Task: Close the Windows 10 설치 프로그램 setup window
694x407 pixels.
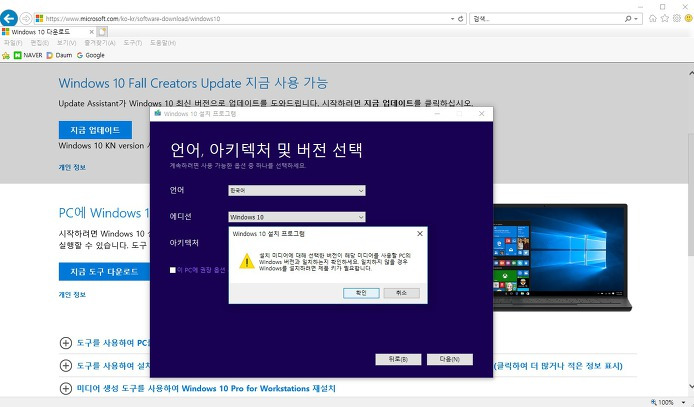Action: pyautogui.click(x=482, y=114)
